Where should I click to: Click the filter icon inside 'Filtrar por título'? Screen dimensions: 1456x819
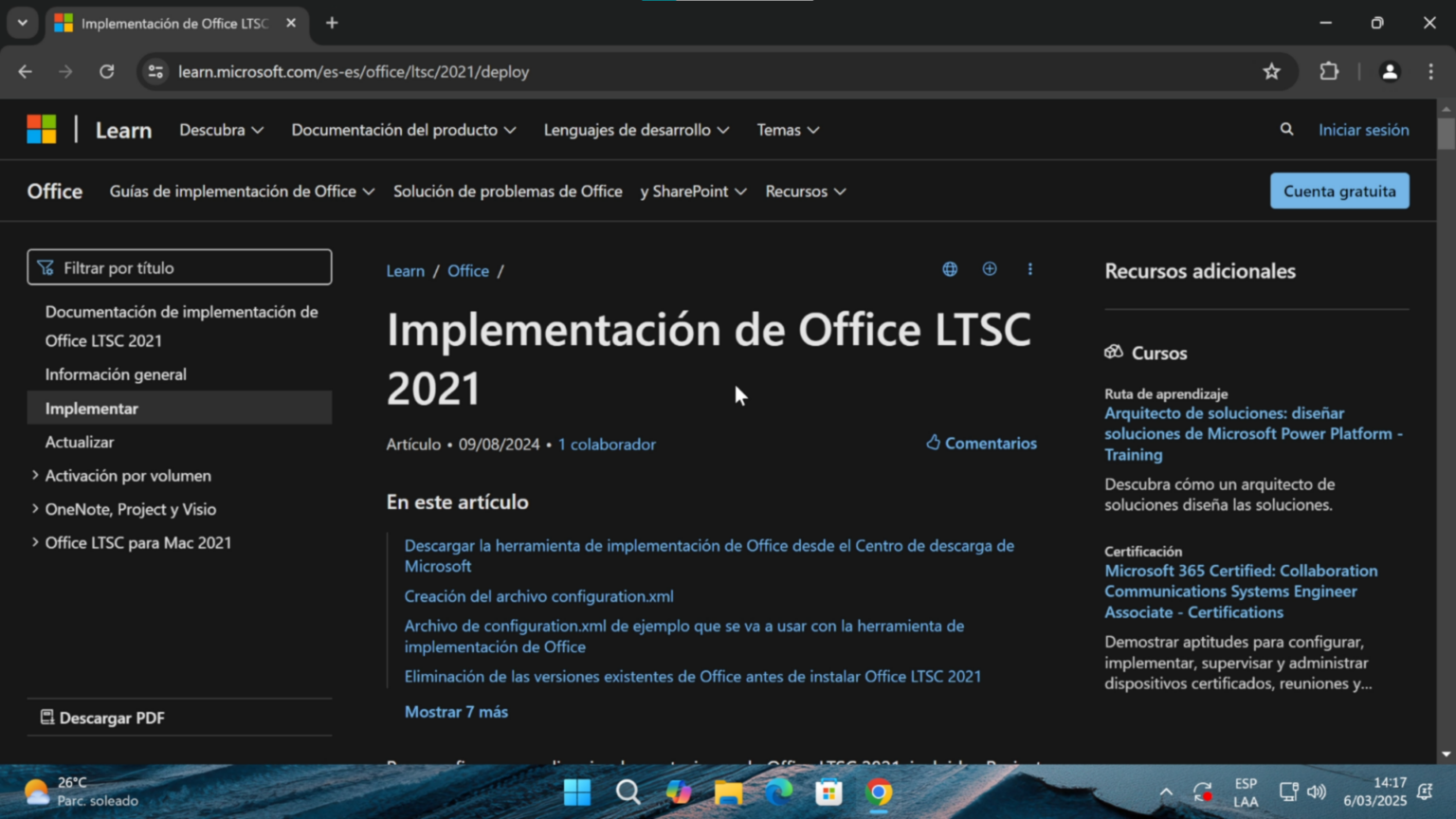(45, 266)
